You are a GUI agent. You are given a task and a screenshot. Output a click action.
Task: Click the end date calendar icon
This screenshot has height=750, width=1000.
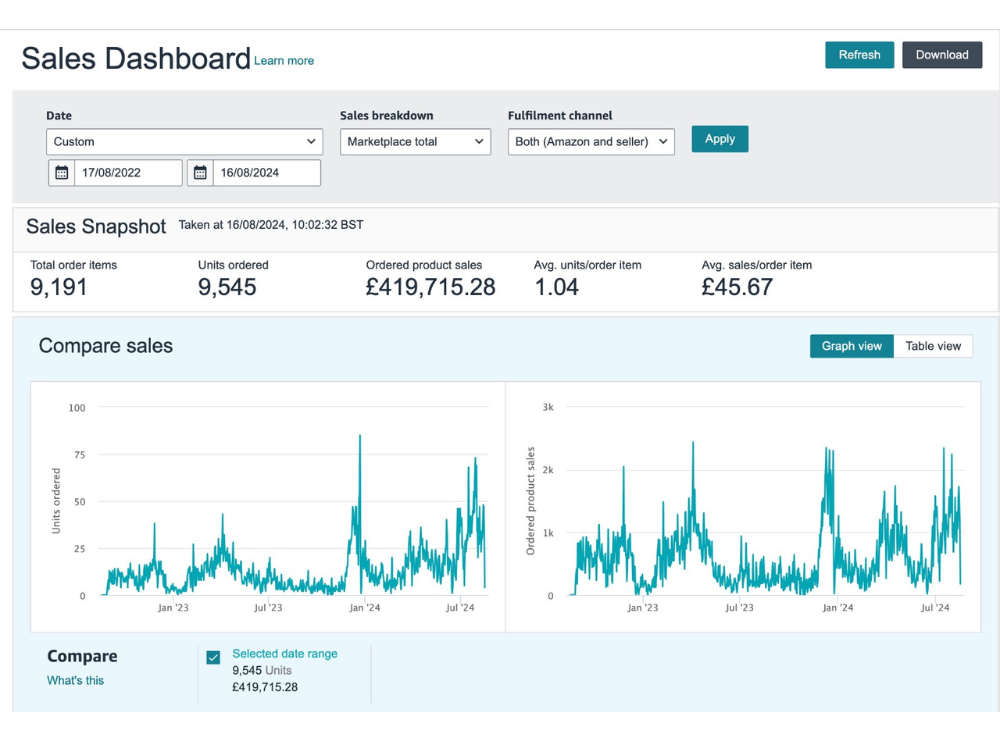pyautogui.click(x=200, y=173)
